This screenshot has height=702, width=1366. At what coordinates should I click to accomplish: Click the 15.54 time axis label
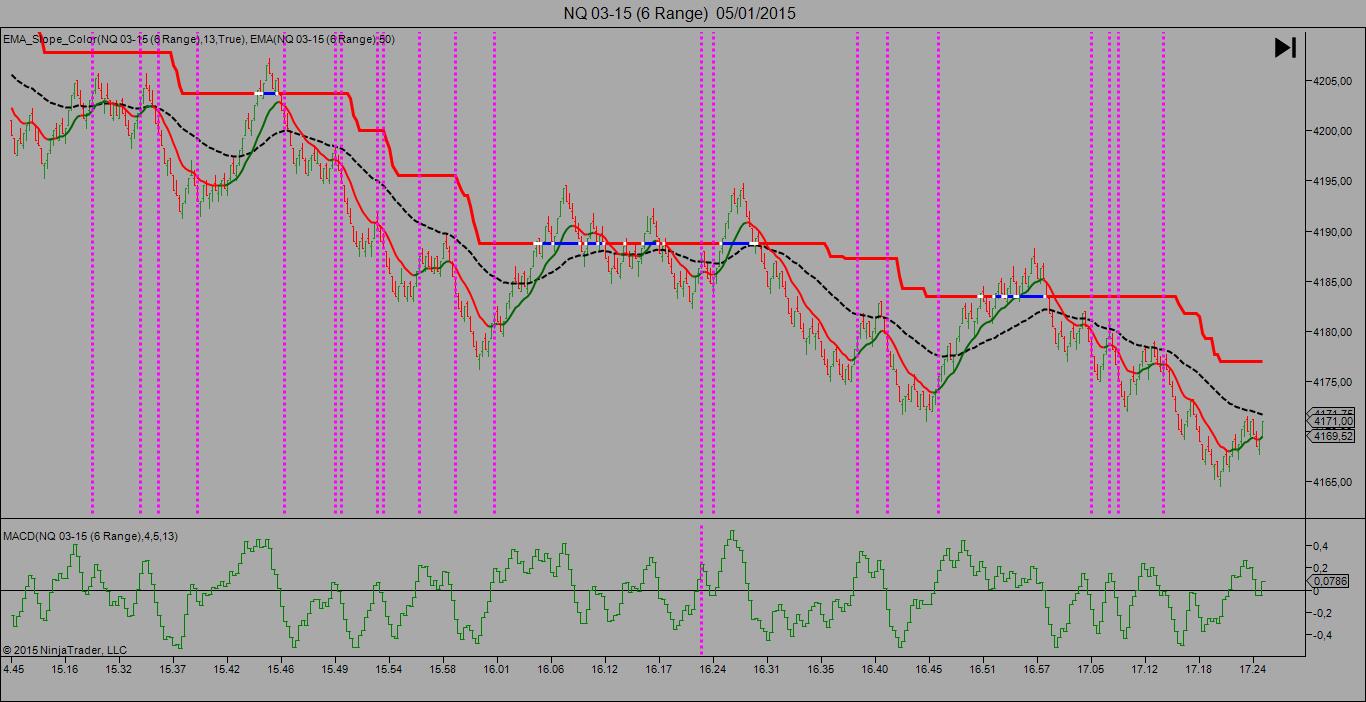389,669
